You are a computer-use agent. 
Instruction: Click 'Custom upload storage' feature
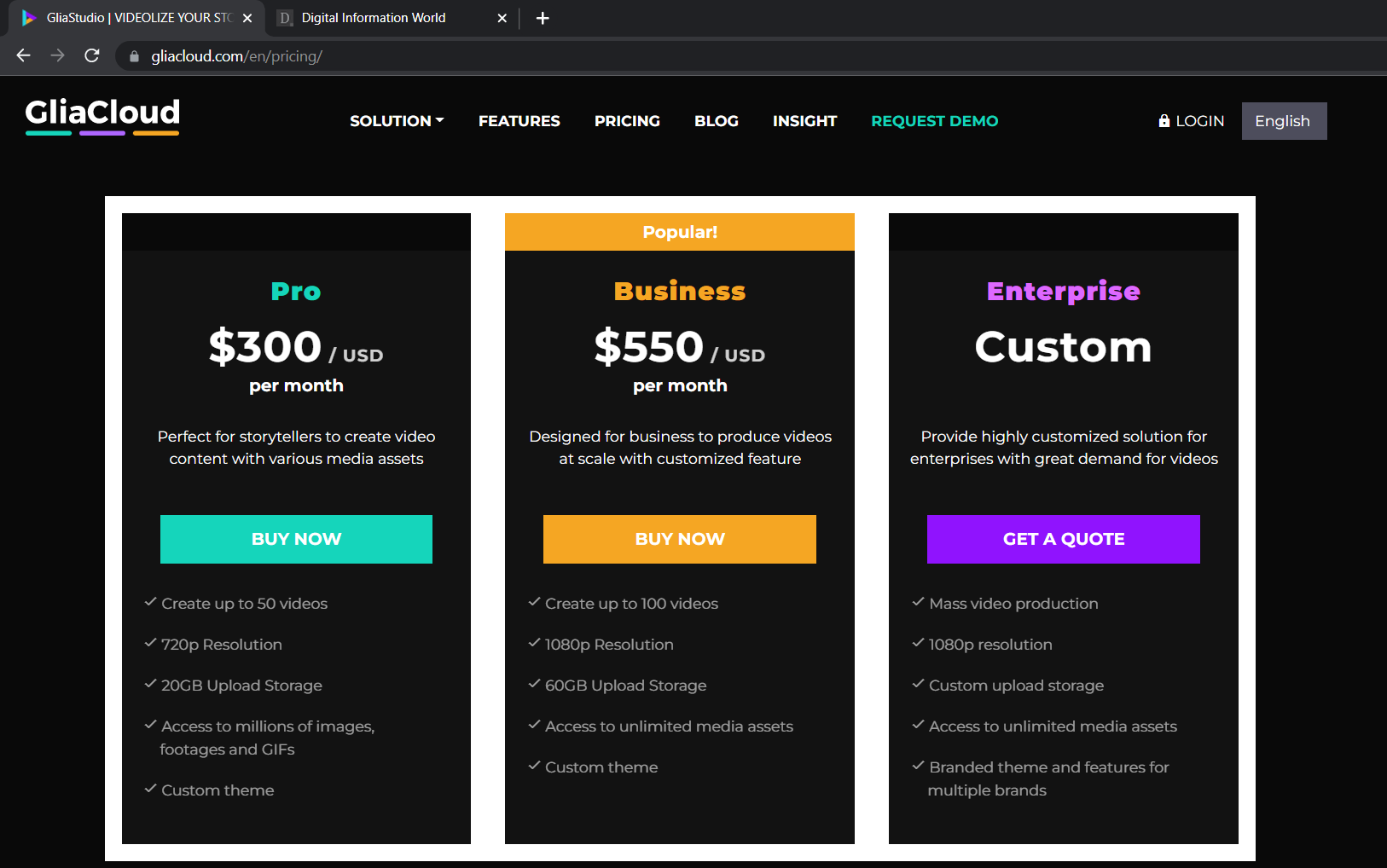click(x=1016, y=686)
